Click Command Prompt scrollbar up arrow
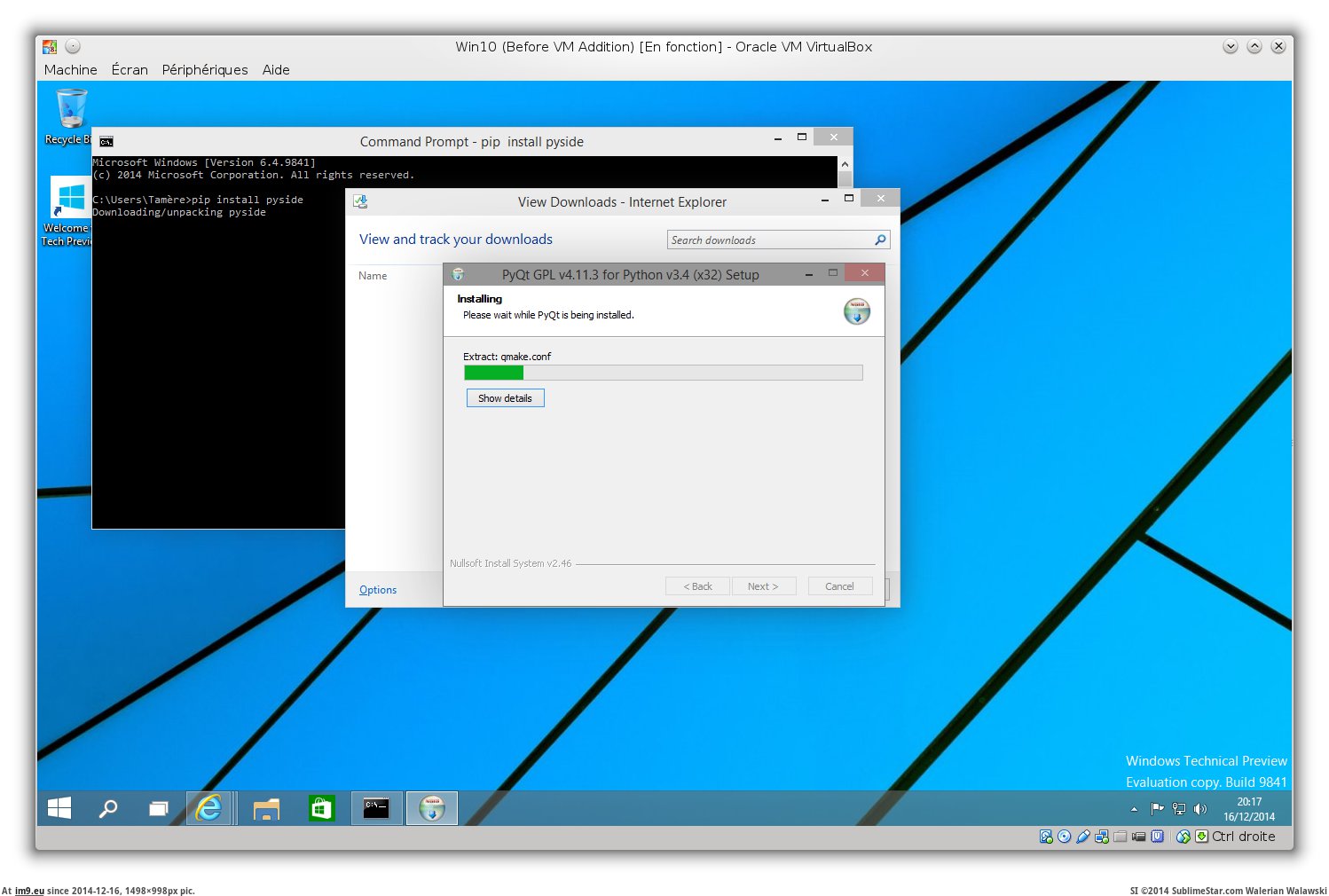 tap(845, 164)
